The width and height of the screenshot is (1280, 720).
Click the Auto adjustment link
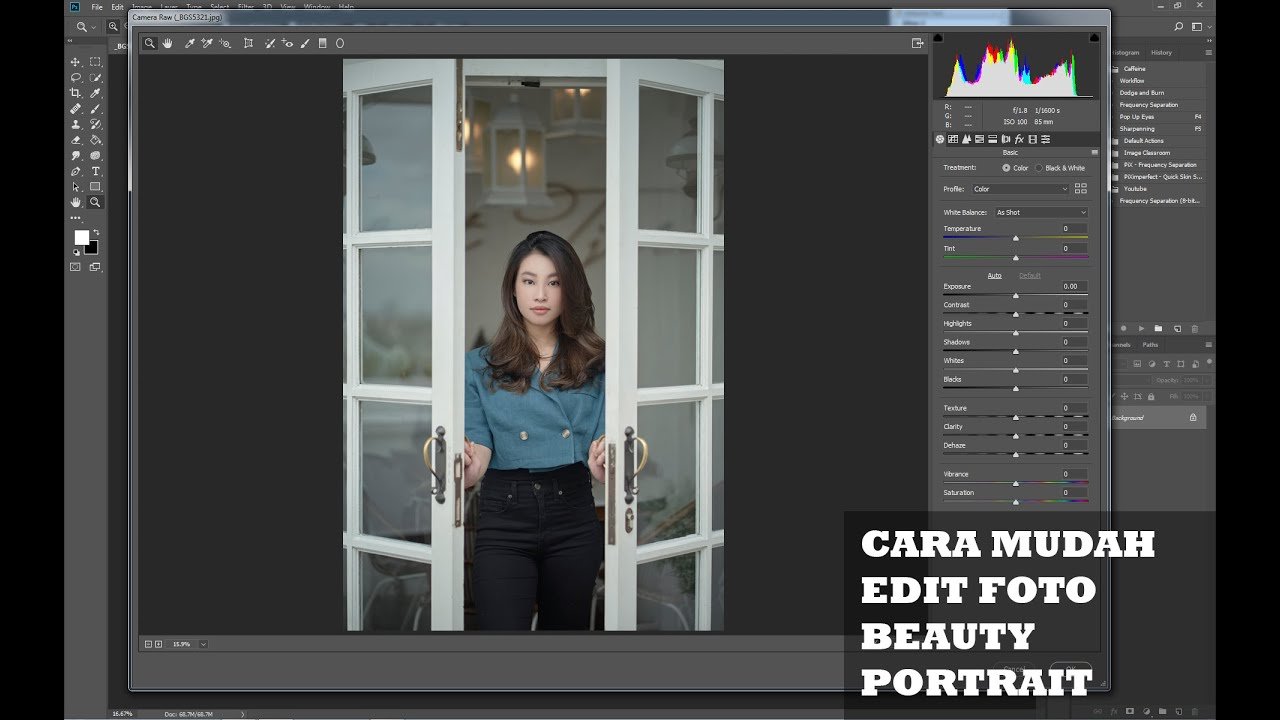pyautogui.click(x=994, y=275)
